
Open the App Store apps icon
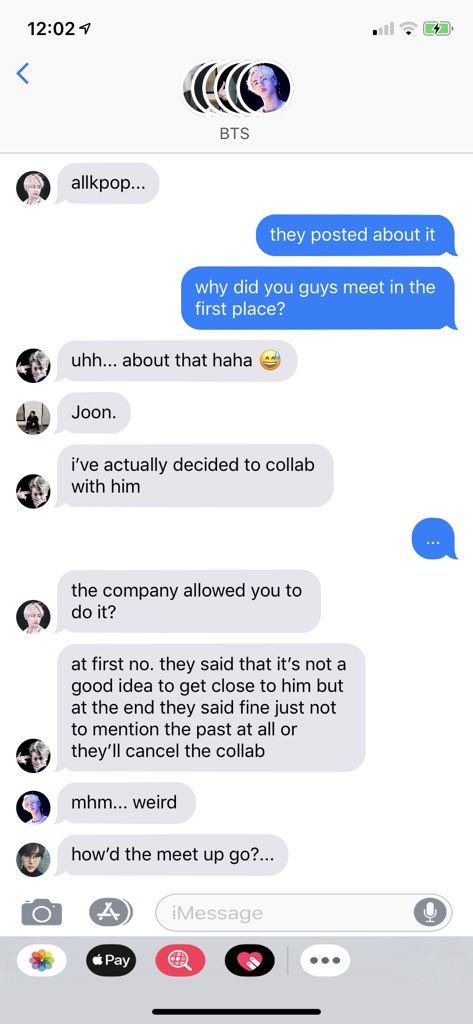pyautogui.click(x=110, y=912)
